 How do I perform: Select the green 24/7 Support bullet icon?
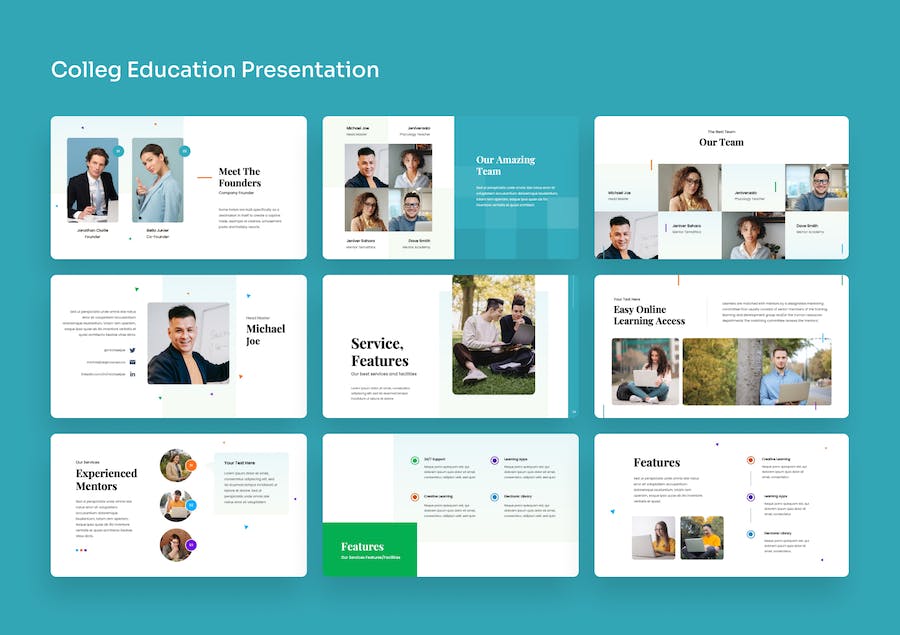[x=415, y=460]
